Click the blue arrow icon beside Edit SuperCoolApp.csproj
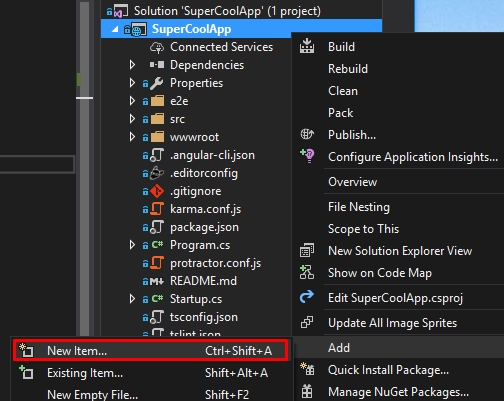 tap(307, 296)
